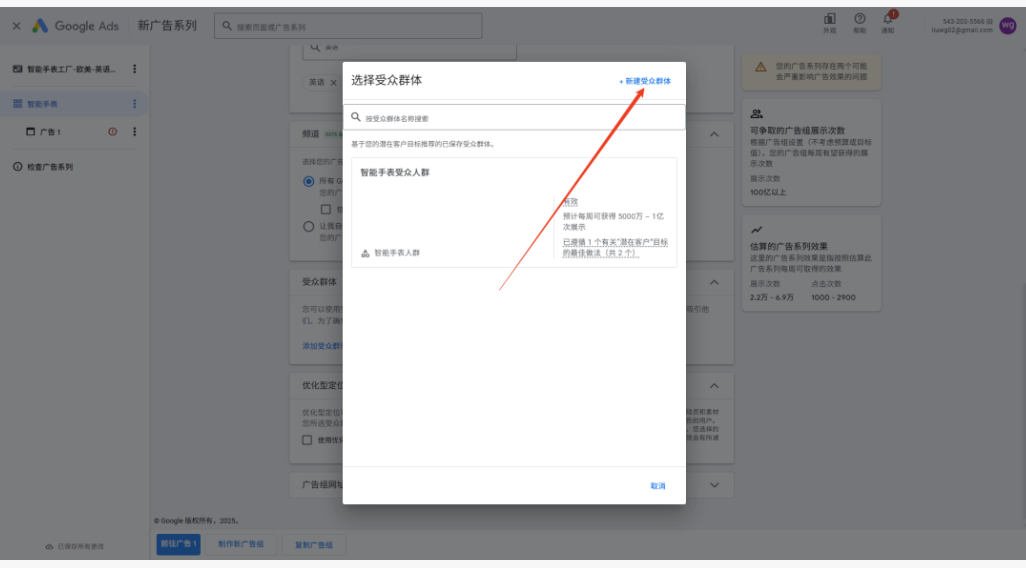Select the first channel radio button
Viewport: 1026px width, 568px height.
click(x=309, y=181)
